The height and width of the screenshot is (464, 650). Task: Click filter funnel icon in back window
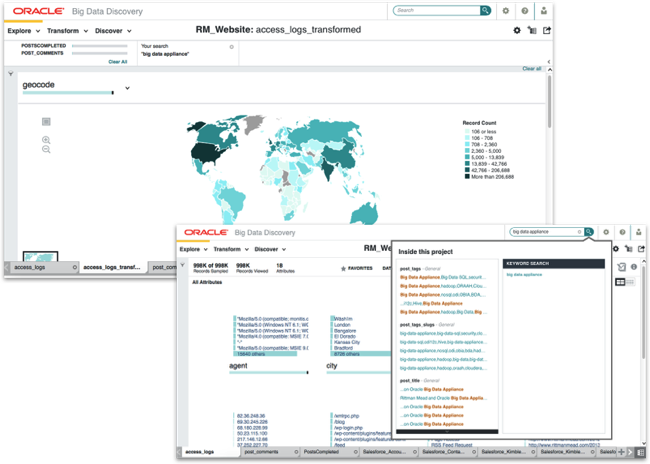11,74
